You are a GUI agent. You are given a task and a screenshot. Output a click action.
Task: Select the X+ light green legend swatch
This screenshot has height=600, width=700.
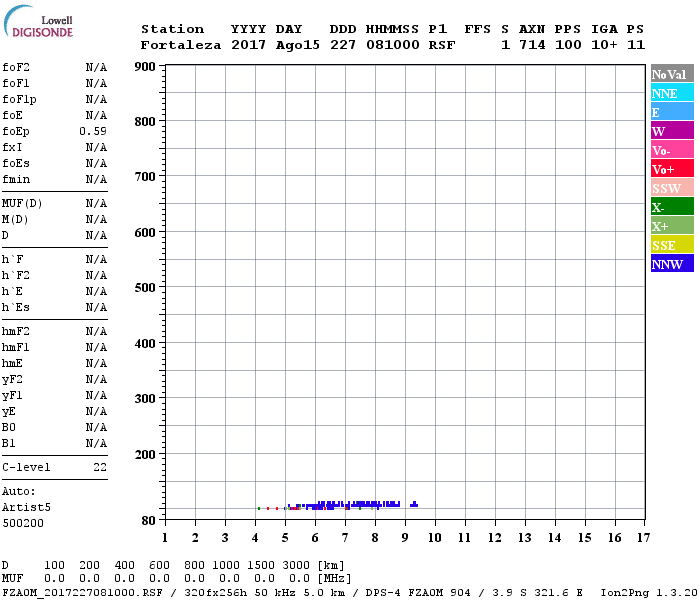coord(672,225)
